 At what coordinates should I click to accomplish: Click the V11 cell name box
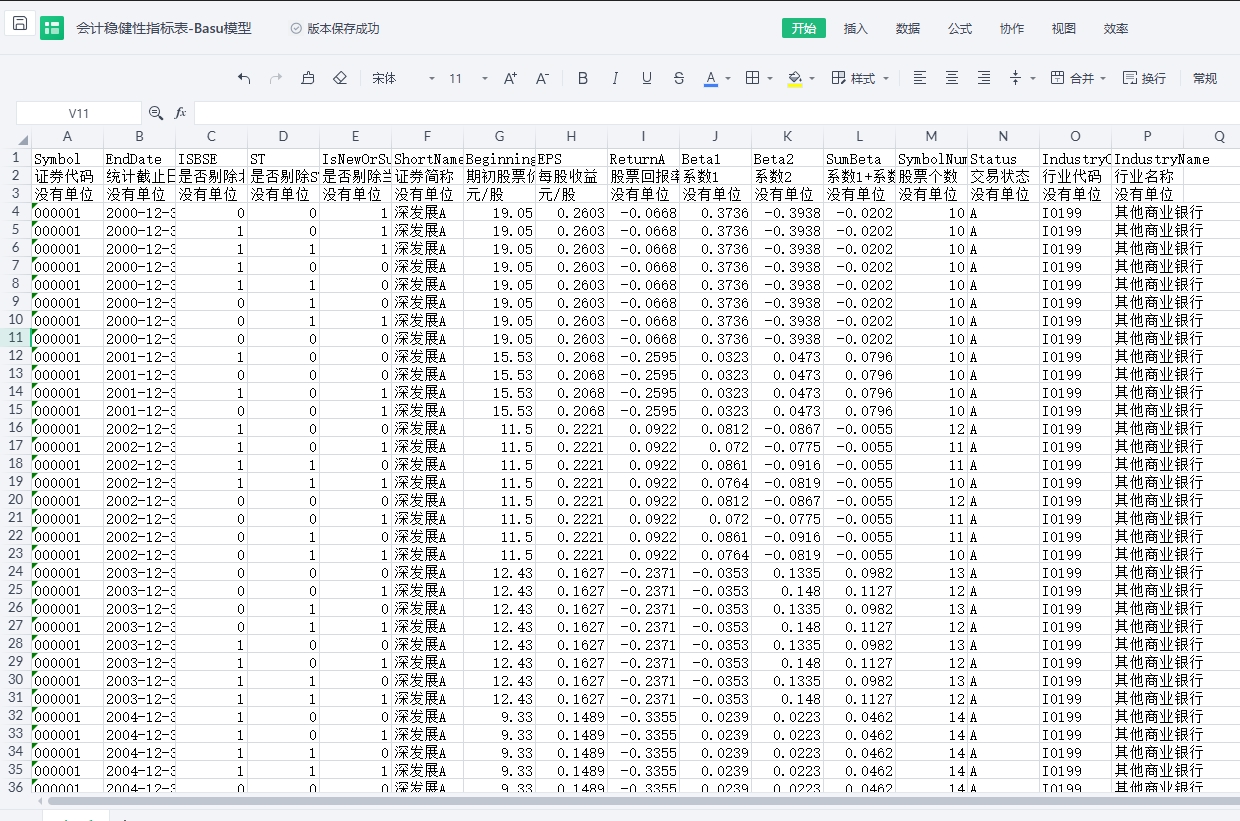click(x=79, y=113)
